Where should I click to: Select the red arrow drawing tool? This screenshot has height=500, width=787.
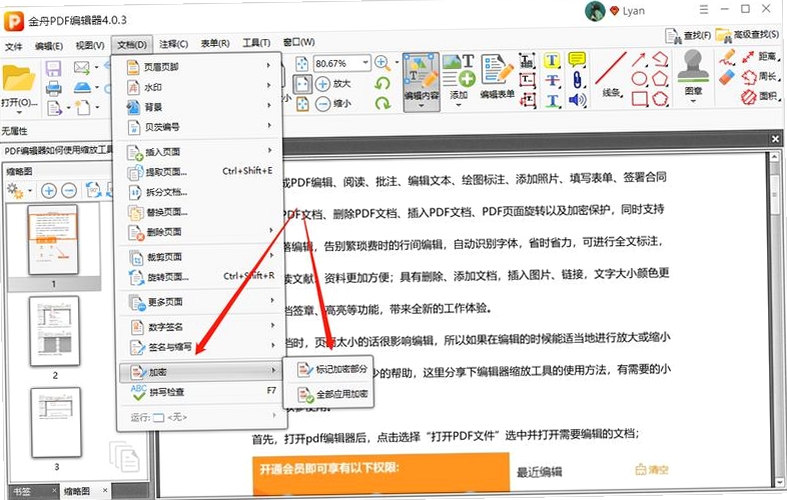click(x=639, y=60)
